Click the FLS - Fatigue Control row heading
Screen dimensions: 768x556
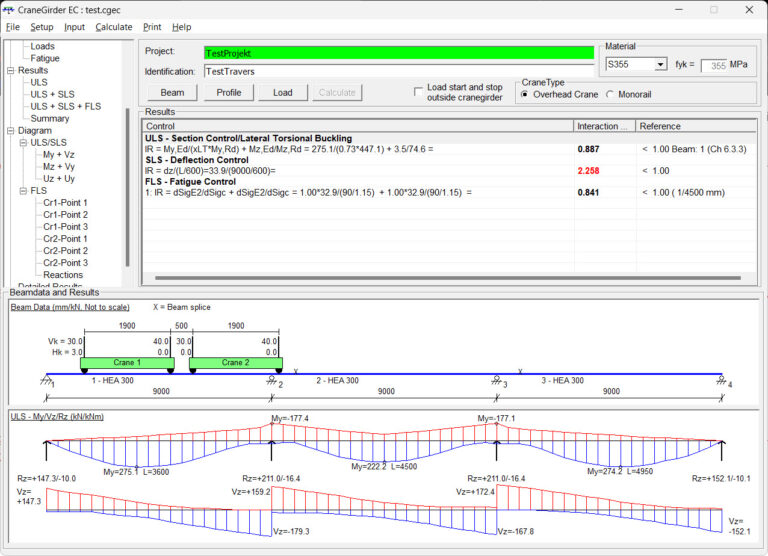click(191, 182)
